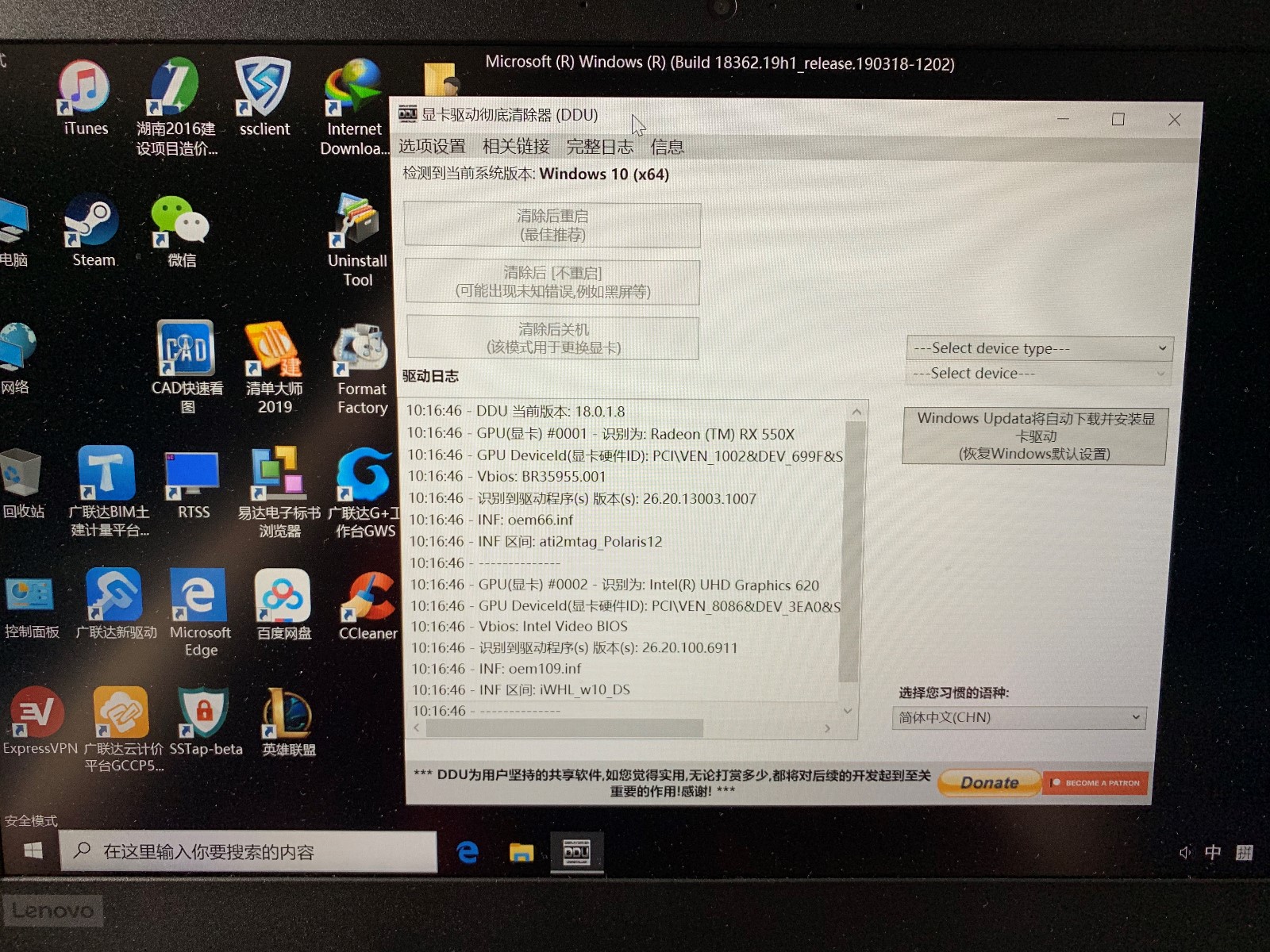1270x952 pixels.
Task: Open the CAD快速看图 desktop icon
Action: [x=187, y=367]
